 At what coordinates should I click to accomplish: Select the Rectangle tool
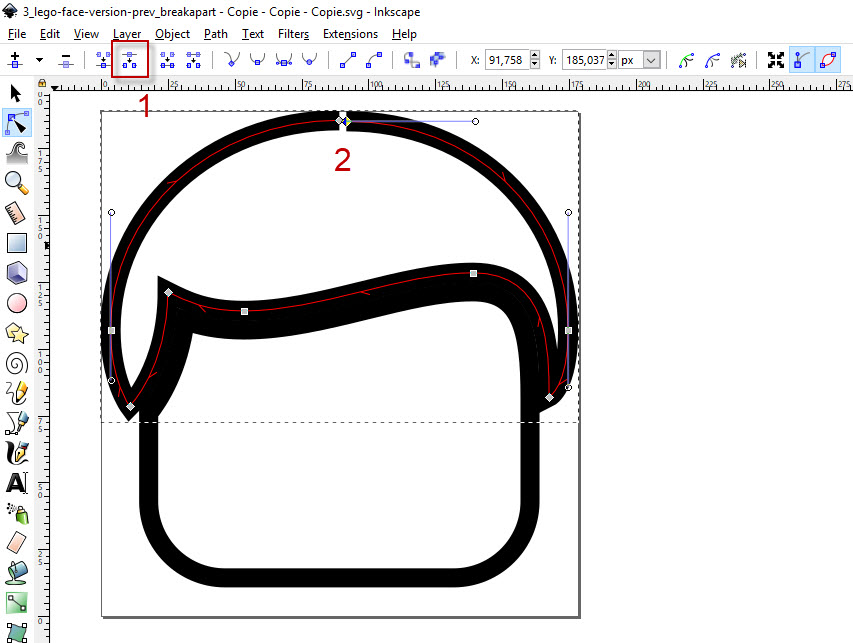(x=17, y=243)
